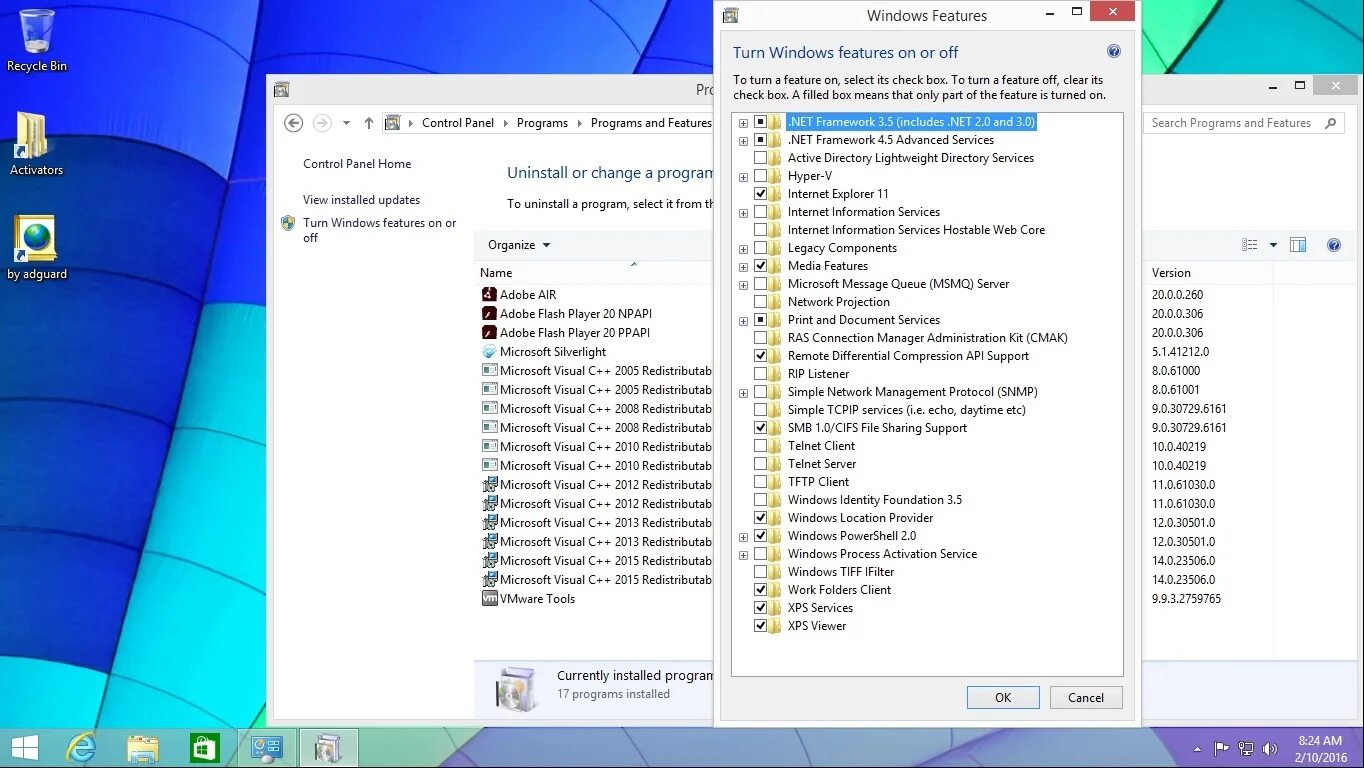Expand Print and Document Services node
The width and height of the screenshot is (1364, 768).
tap(743, 321)
